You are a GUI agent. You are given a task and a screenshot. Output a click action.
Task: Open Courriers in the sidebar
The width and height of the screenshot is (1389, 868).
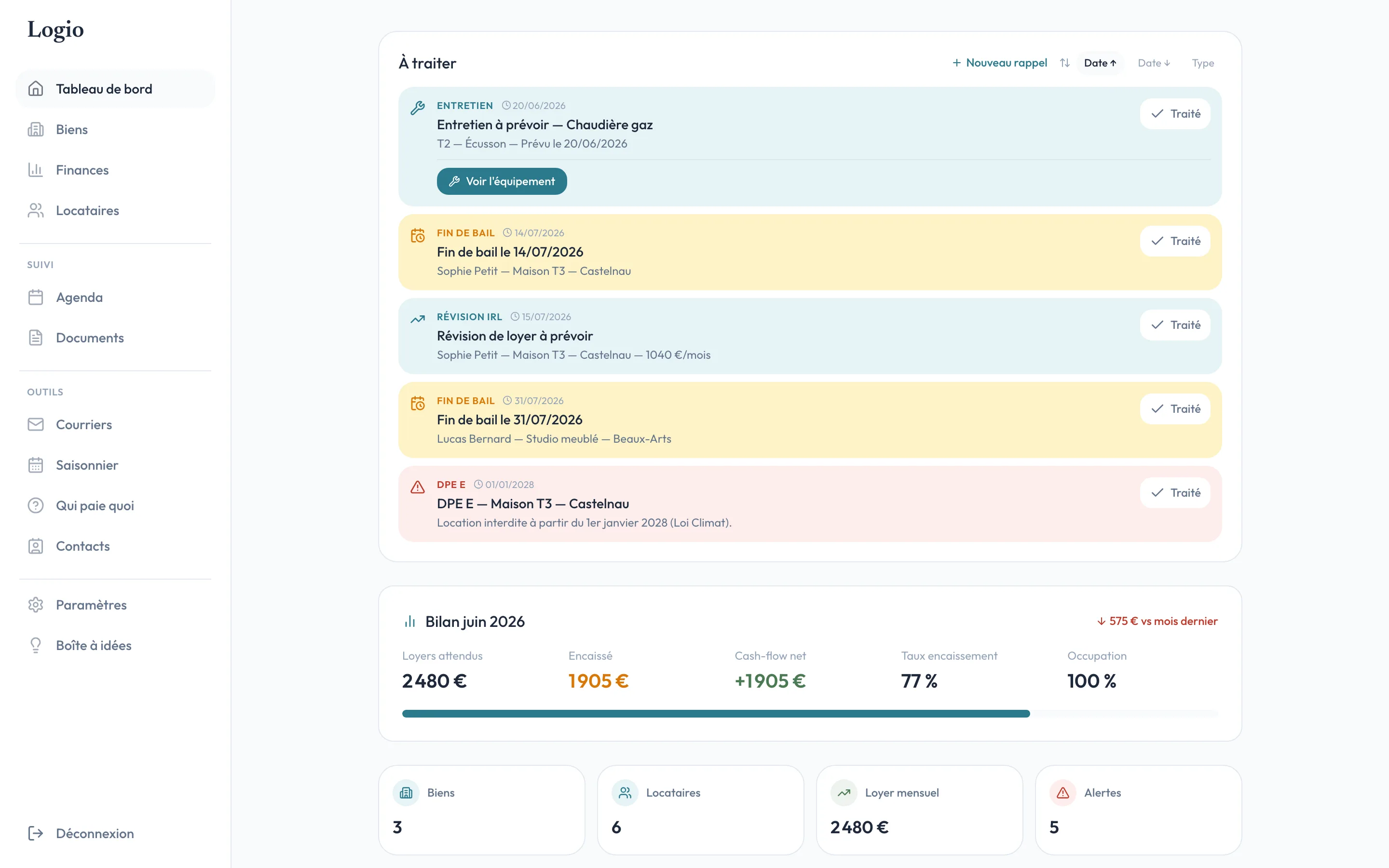click(115, 424)
